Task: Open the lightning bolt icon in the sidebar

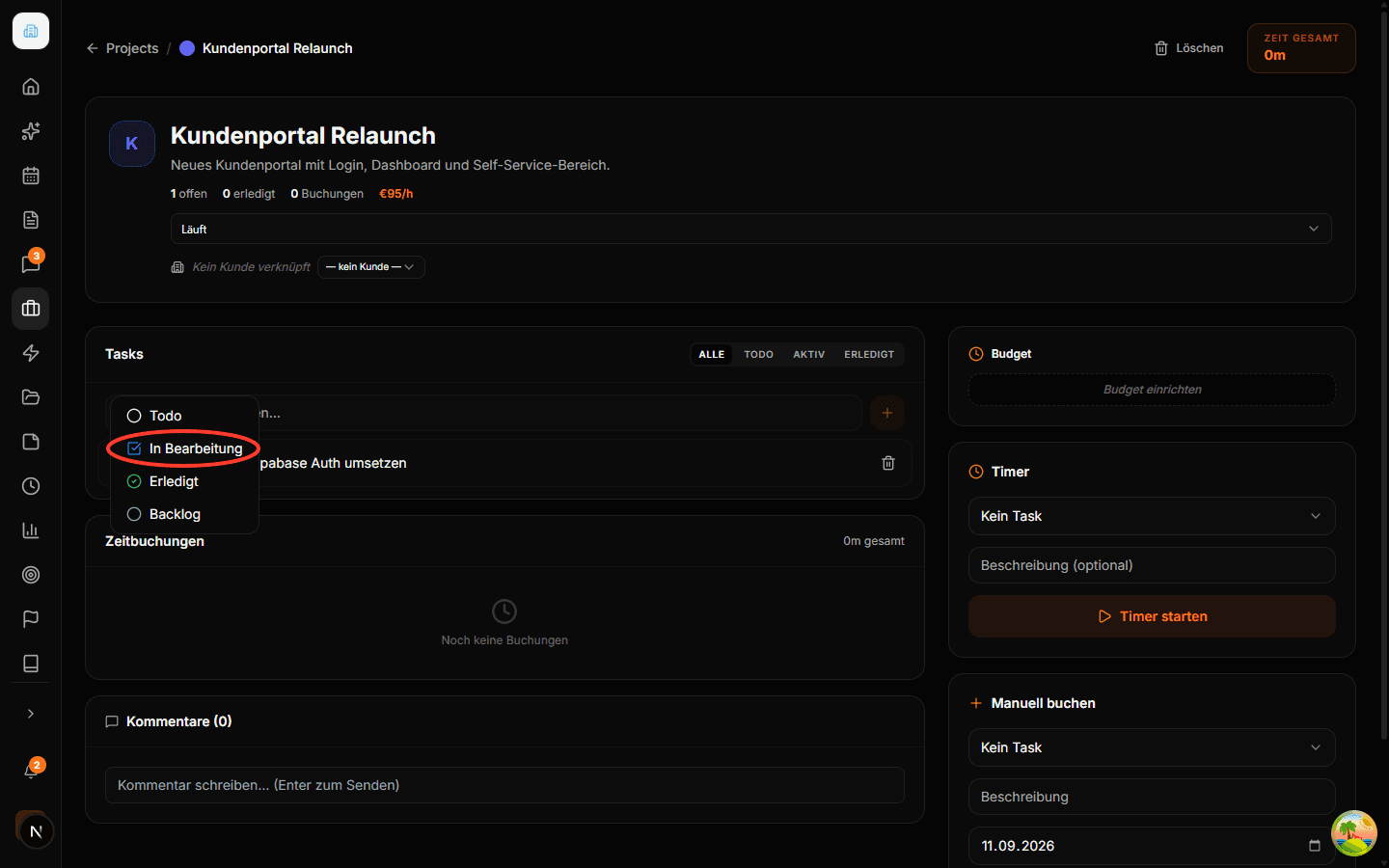Action: click(31, 353)
